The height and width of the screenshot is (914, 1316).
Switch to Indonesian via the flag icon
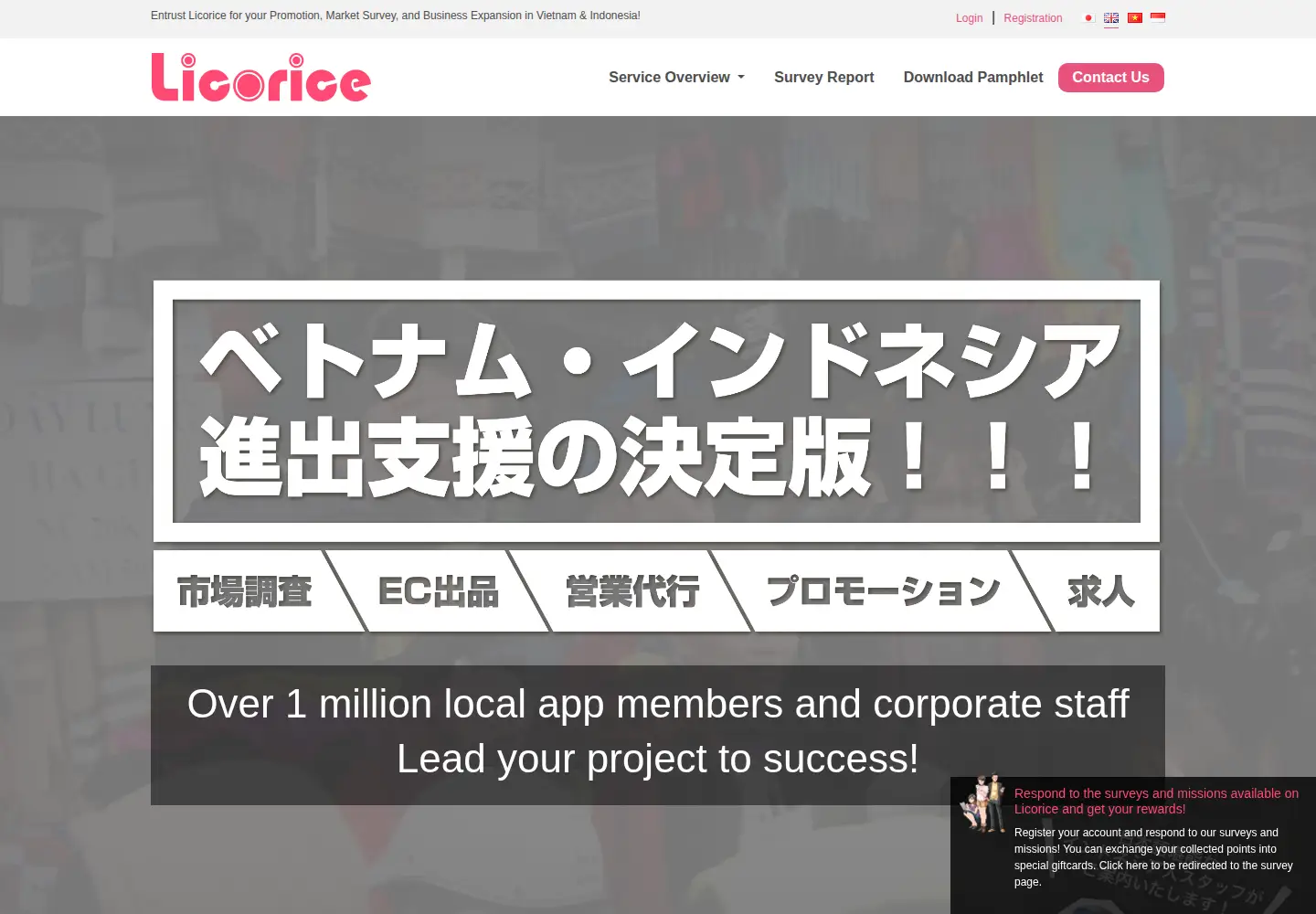tap(1158, 18)
